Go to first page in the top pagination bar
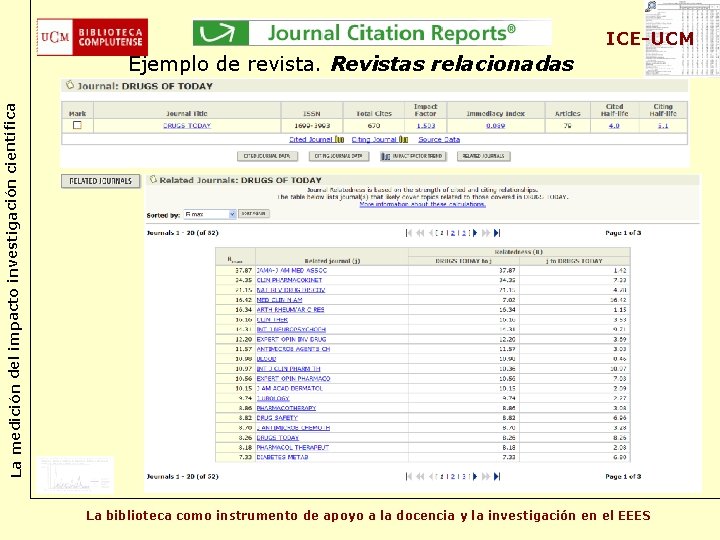This screenshot has width=720, height=540. coord(409,233)
